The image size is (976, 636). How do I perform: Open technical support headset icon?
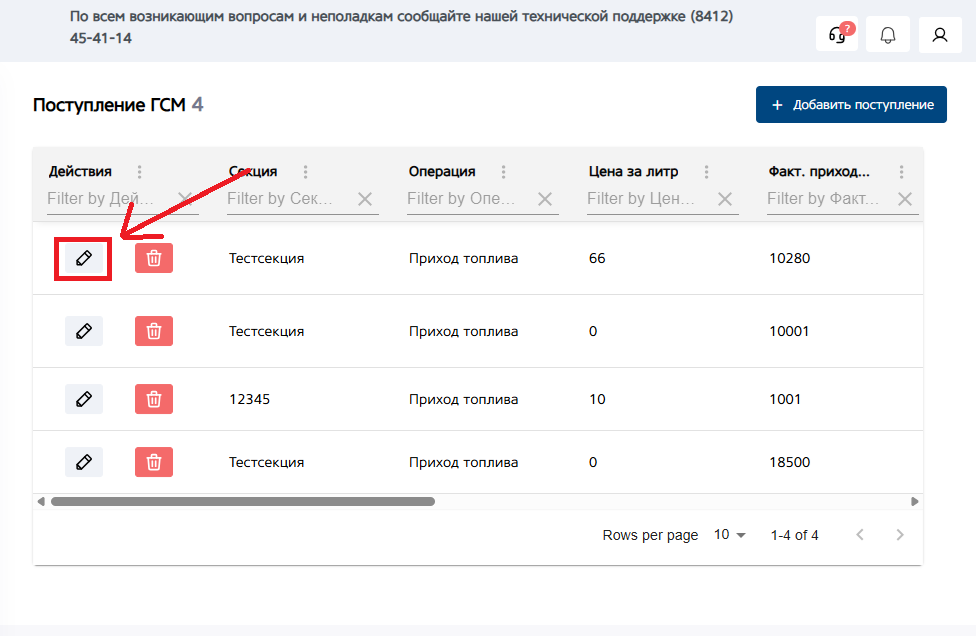(x=837, y=35)
